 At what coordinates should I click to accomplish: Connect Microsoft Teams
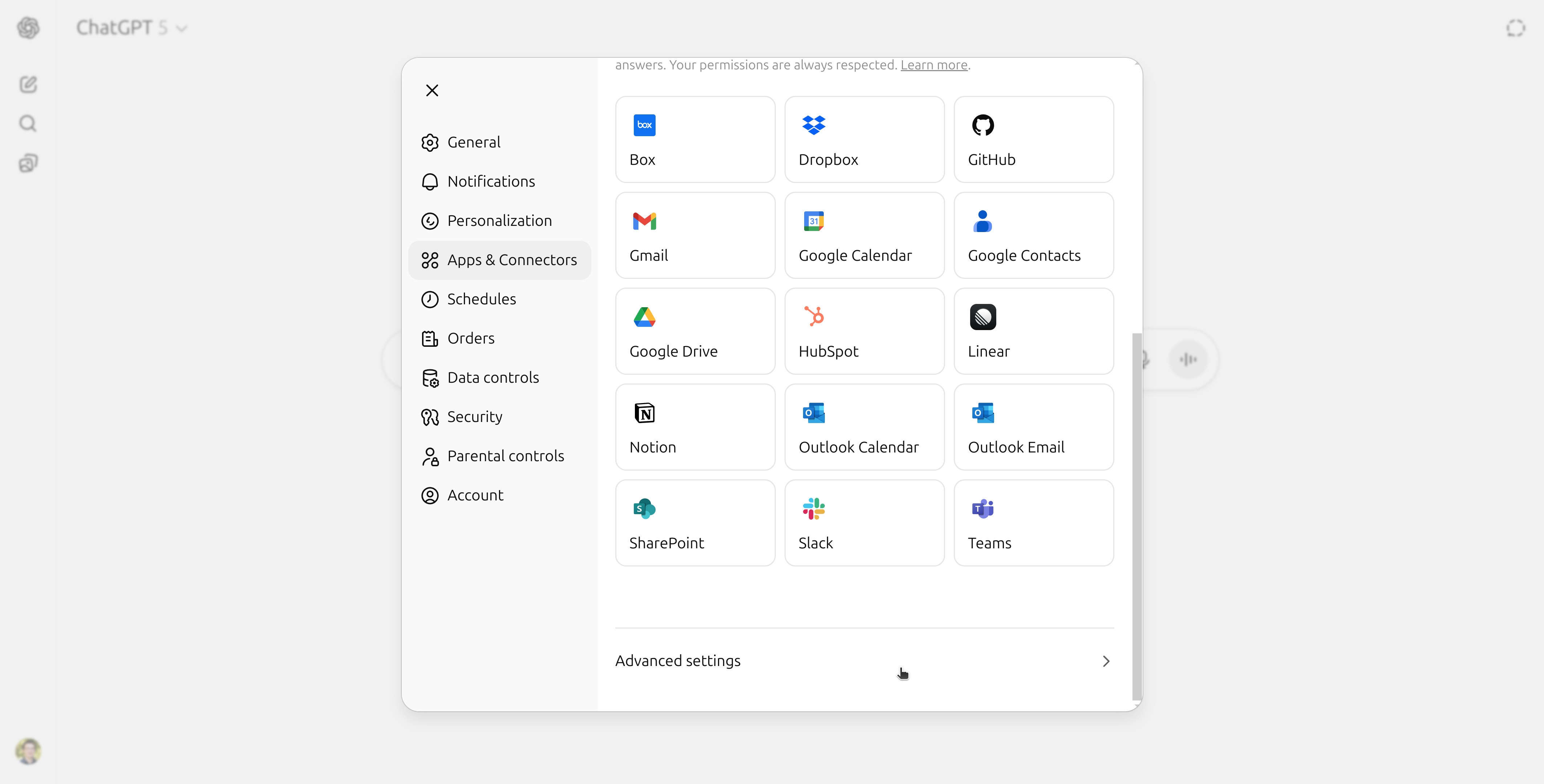pos(1033,522)
